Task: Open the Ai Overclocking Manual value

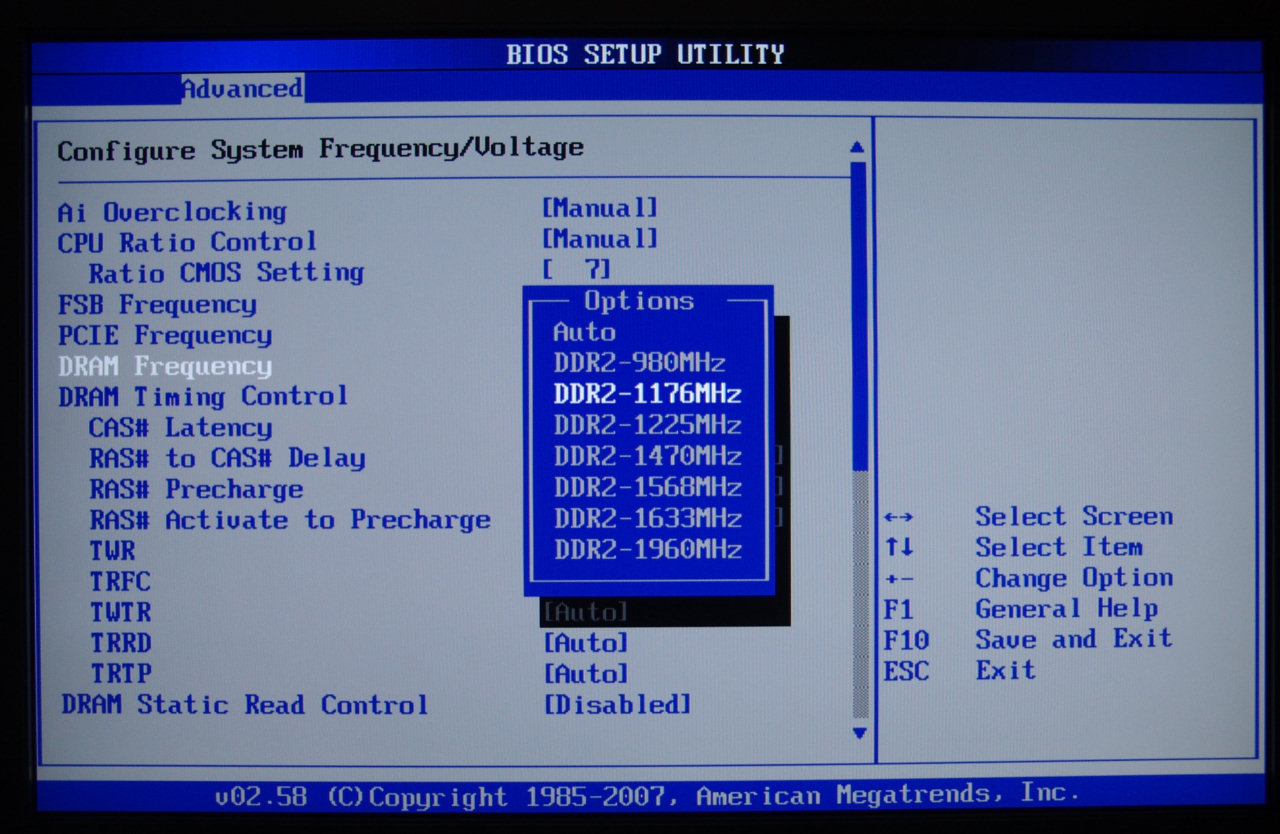Action: (x=599, y=209)
